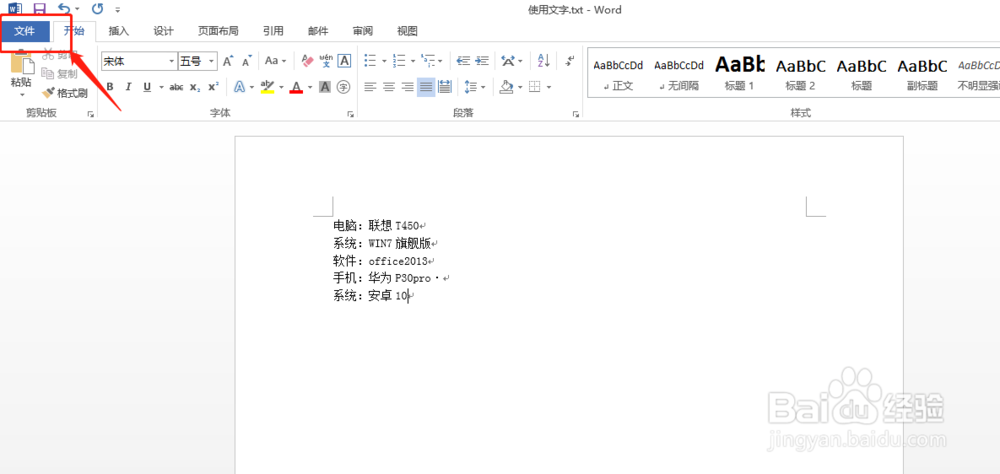Apply the 无间隔 (No Spacing) style
The height and width of the screenshot is (474, 1000).
679,74
